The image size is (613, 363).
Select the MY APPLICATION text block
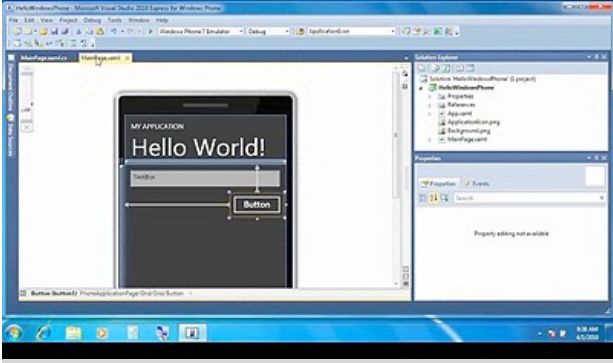[x=157, y=126]
